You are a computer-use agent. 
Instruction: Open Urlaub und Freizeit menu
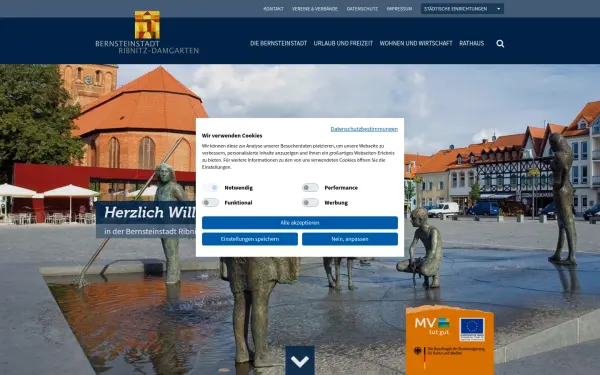[343, 43]
